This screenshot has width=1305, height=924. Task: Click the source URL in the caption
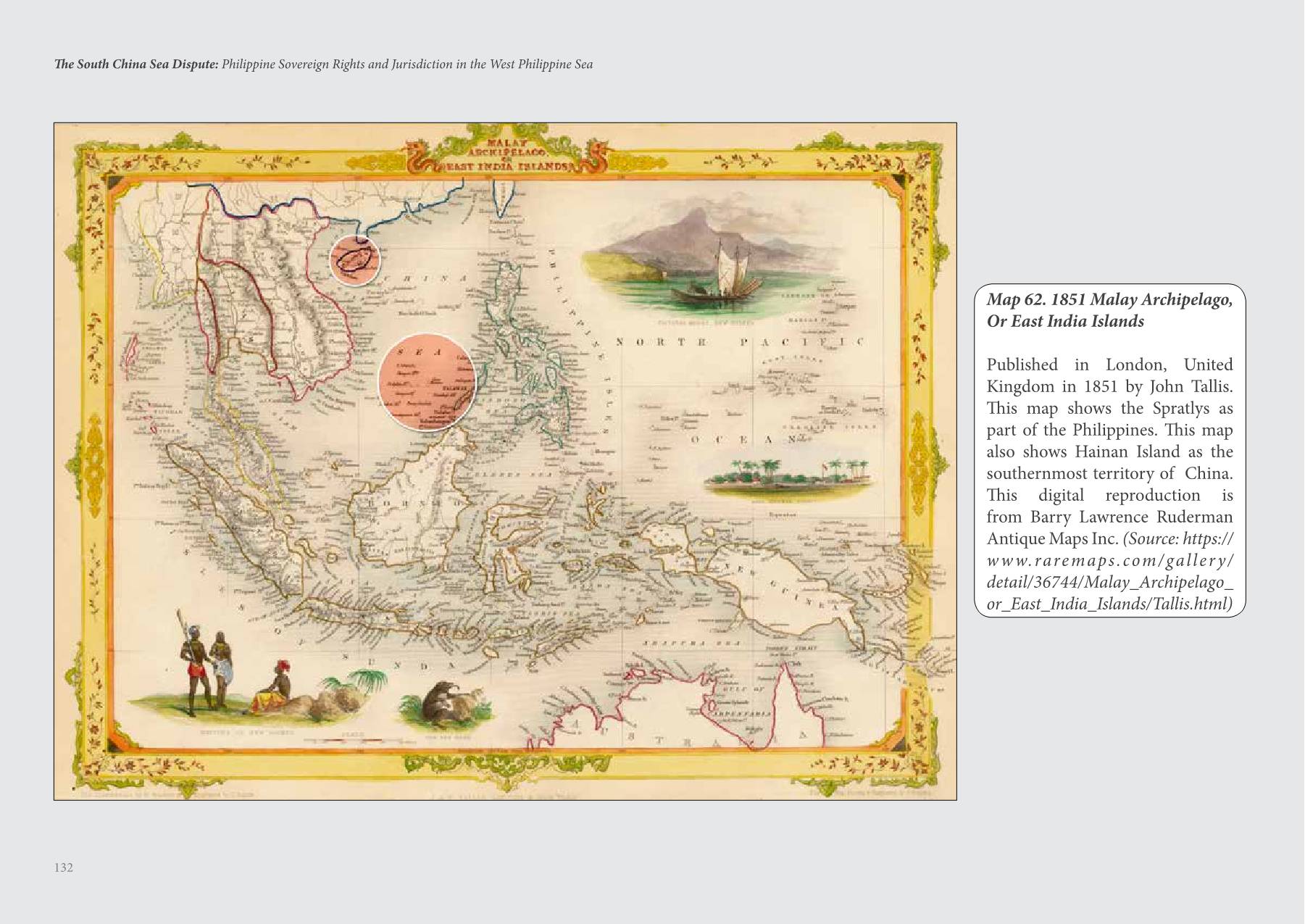tap(1110, 571)
